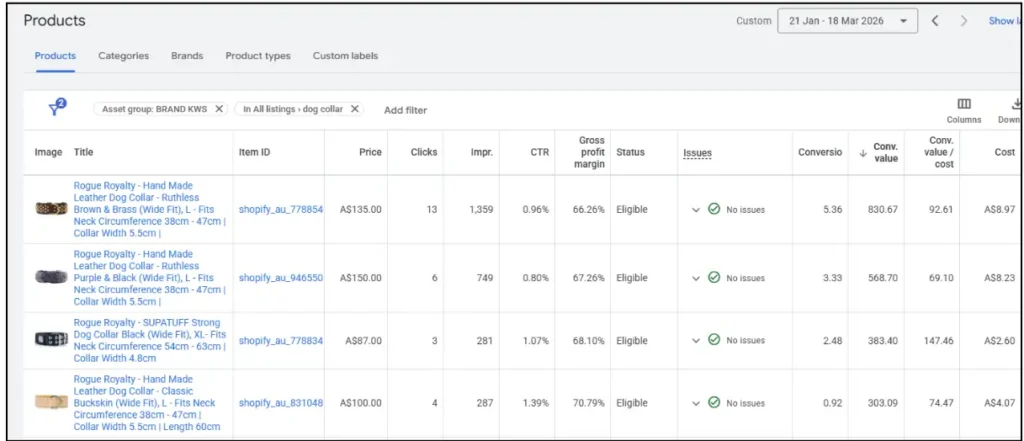Select the Products tab
Image resolution: width=1024 pixels, height=441 pixels.
55,56
